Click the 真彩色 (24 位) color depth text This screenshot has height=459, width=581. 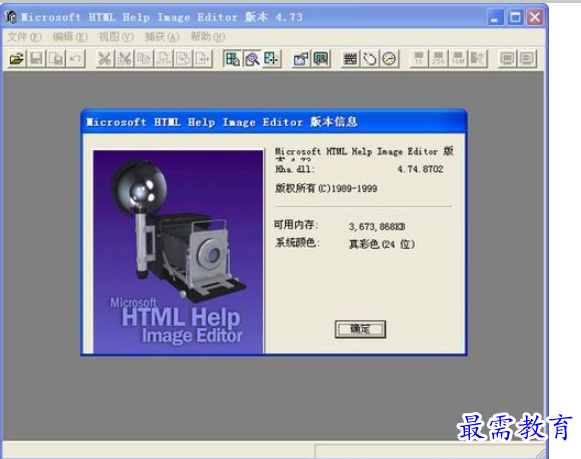pos(382,244)
